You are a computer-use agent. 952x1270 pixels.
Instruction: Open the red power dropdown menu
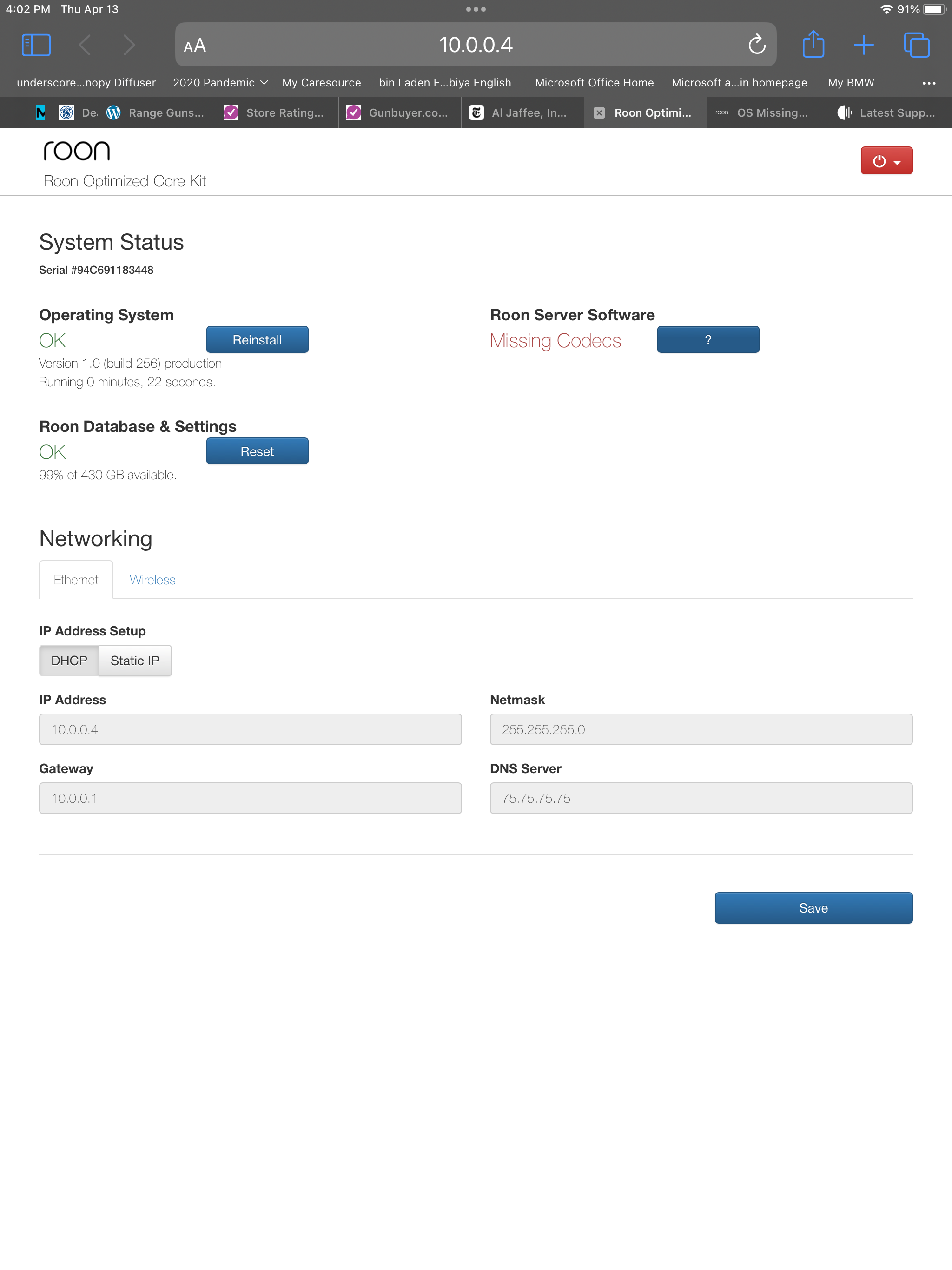(886, 161)
